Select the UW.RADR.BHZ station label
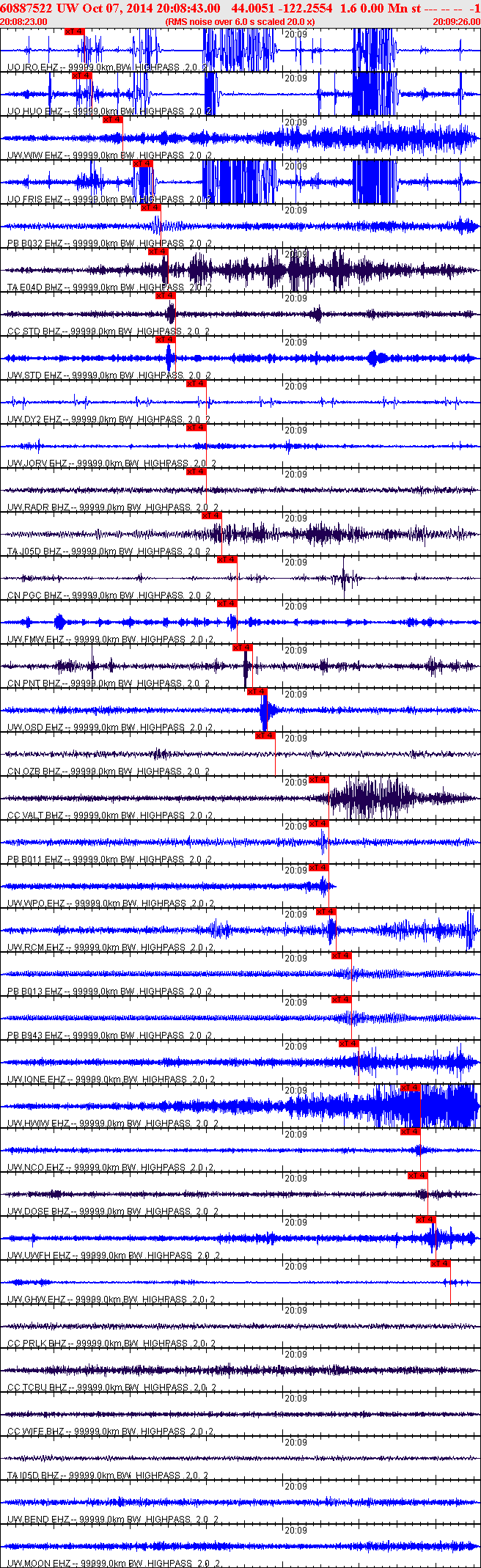Image resolution: width=481 pixels, height=1568 pixels. point(113,508)
